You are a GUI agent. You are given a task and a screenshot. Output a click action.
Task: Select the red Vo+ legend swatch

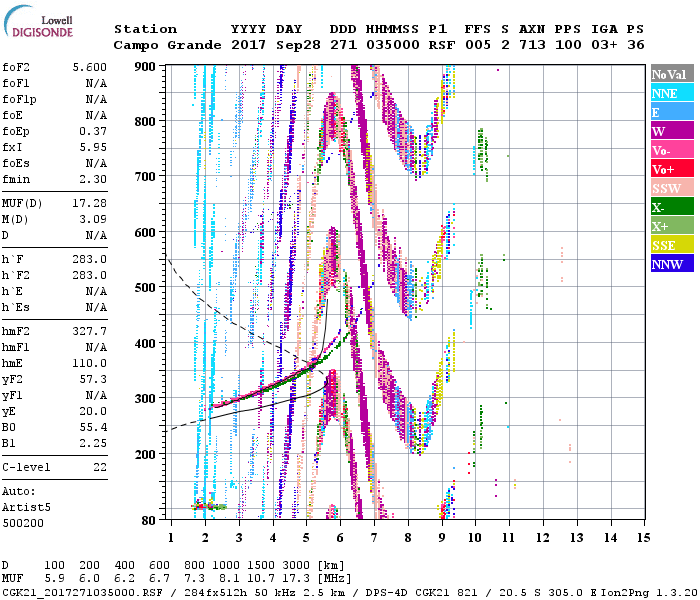coord(671,169)
